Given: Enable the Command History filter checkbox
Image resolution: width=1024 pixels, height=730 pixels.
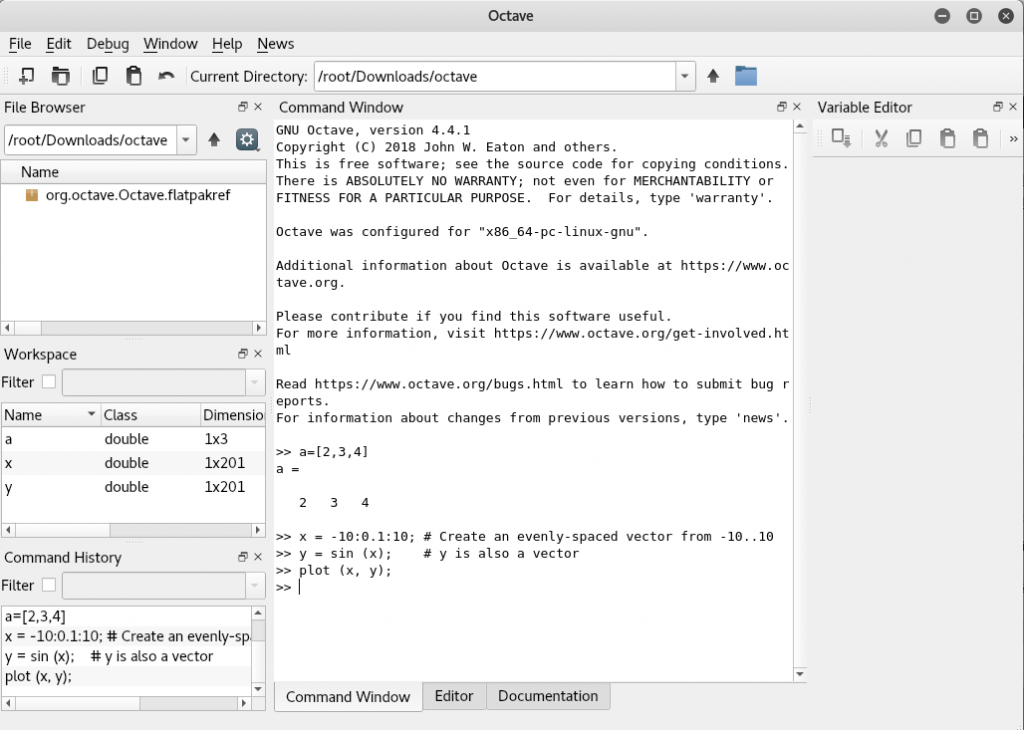Looking at the screenshot, I should pyautogui.click(x=49, y=585).
